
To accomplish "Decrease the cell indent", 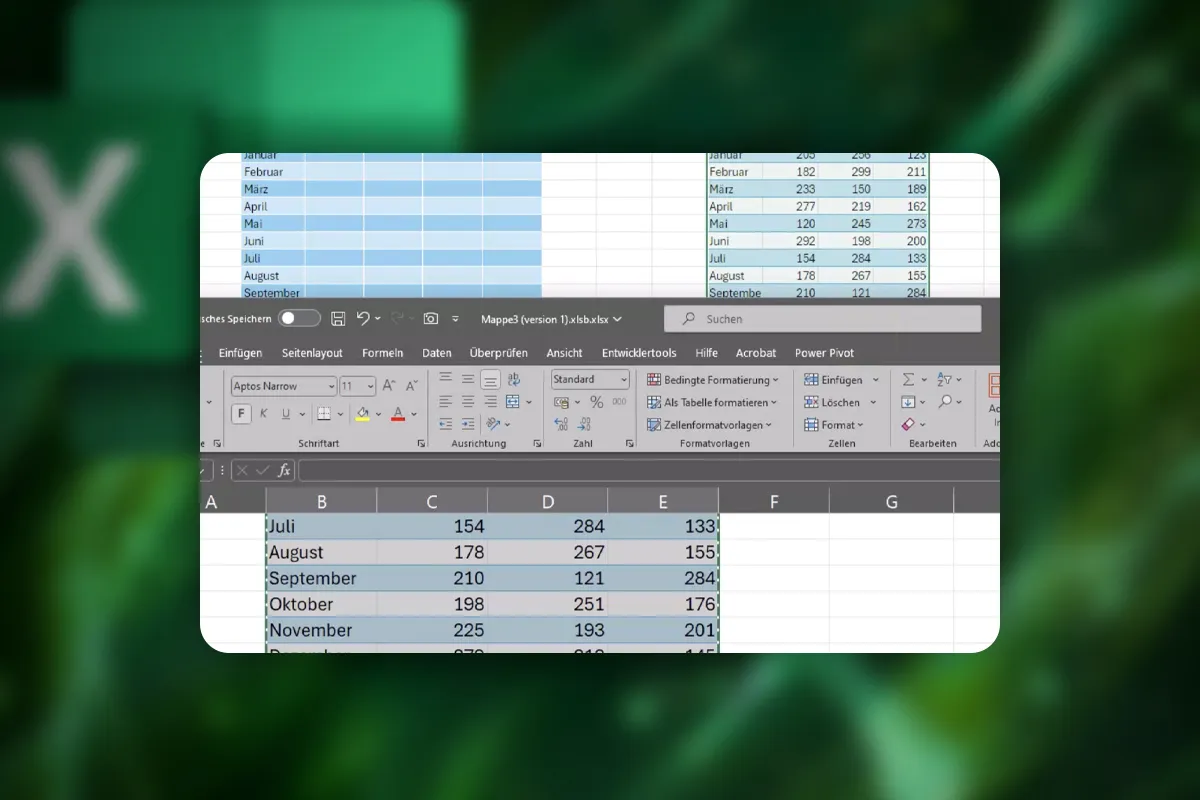I will [444, 425].
